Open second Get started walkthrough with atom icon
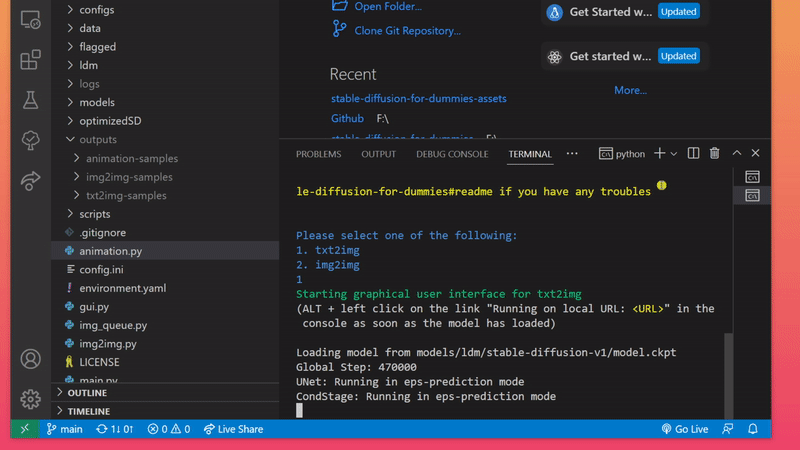 tap(623, 56)
